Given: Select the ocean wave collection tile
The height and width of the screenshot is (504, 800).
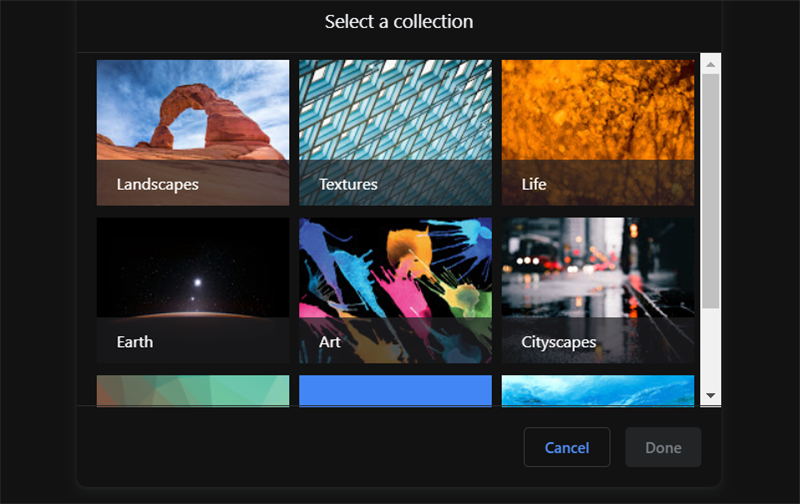Looking at the screenshot, I should pos(597,391).
